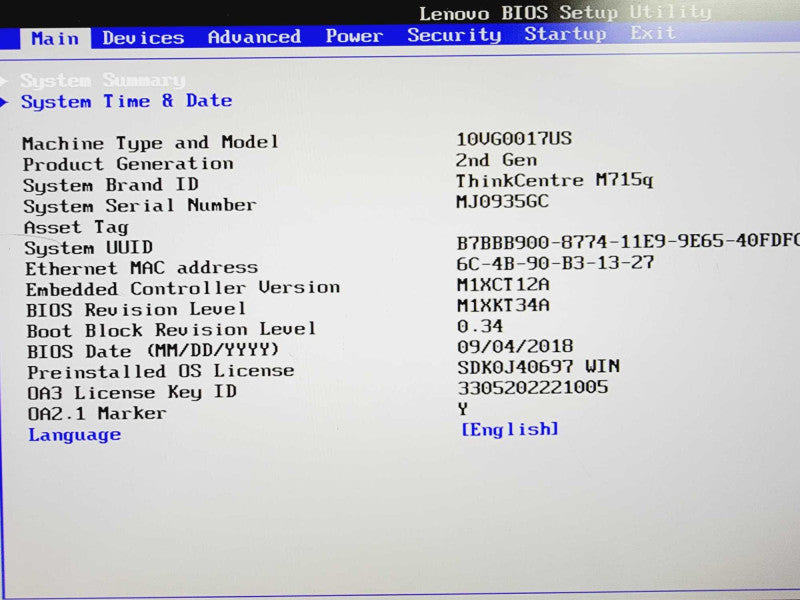Screen dimensions: 800x600
Task: Select boot block value 0.34
Action: pos(480,326)
